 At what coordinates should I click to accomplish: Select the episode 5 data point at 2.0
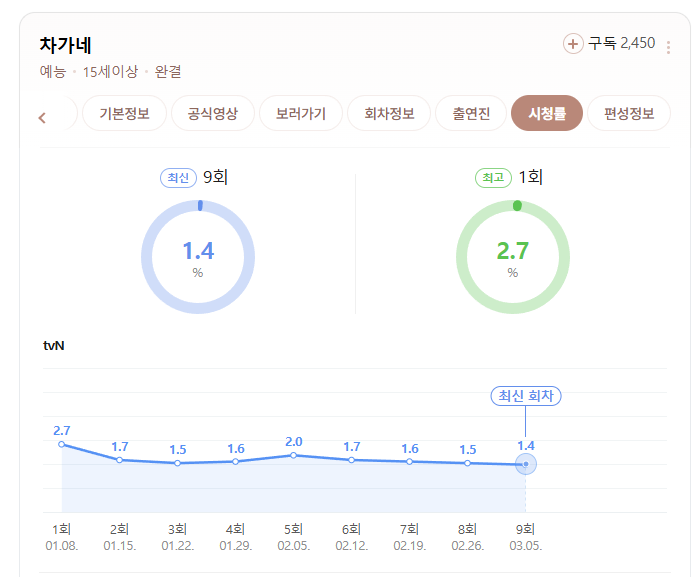[x=293, y=455]
